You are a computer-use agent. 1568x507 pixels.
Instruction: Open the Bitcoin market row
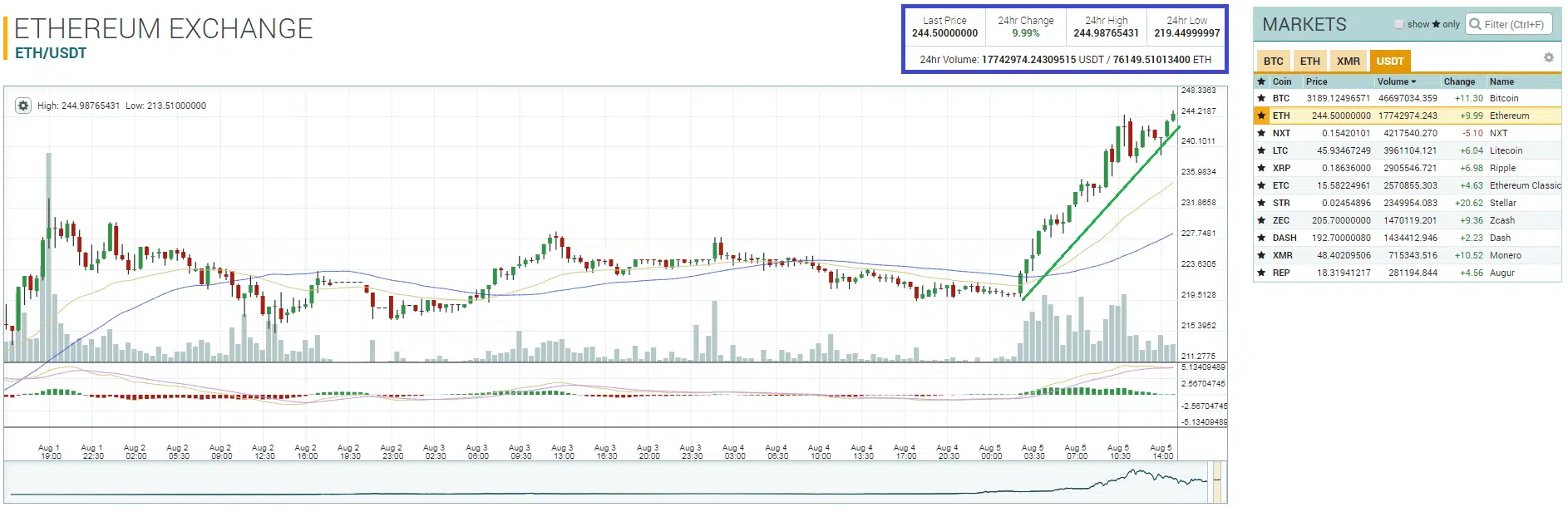[1408, 98]
